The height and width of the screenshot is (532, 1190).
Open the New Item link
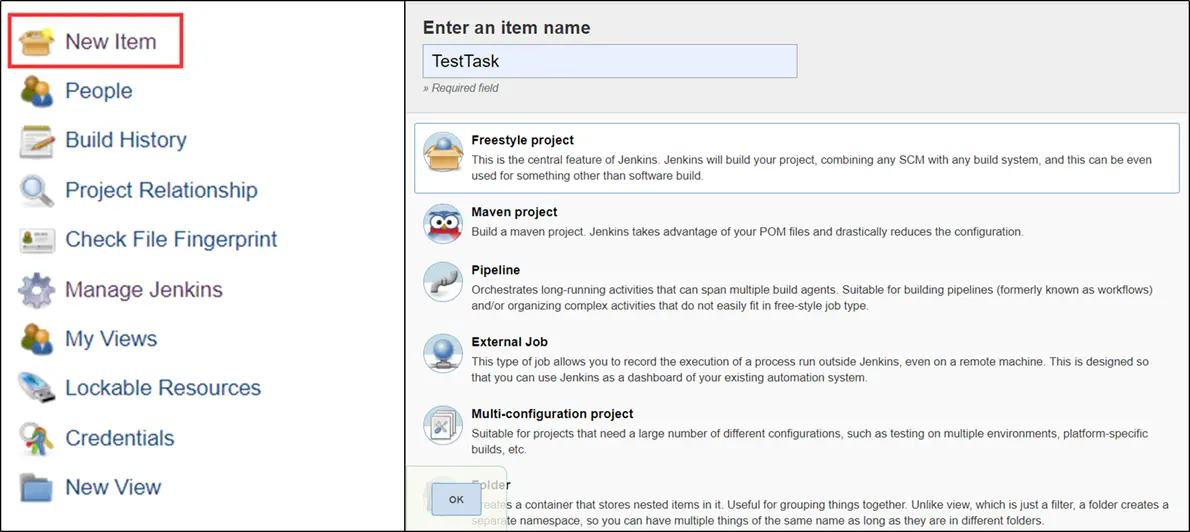(x=111, y=42)
